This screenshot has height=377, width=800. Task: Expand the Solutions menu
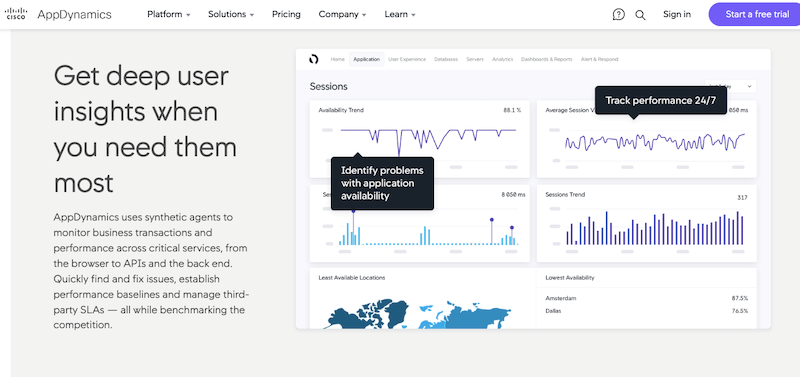point(231,14)
